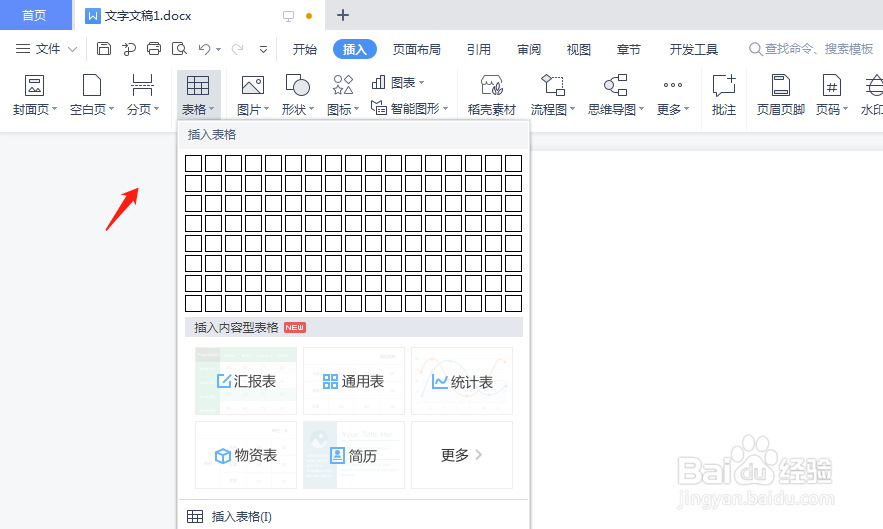
Task: Open the page break (分页) dropdown arrow
Action: 157,109
